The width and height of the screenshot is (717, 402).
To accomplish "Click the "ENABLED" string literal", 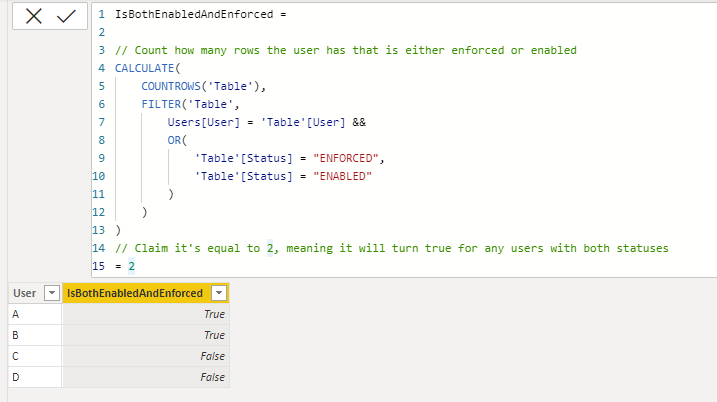I will pyautogui.click(x=342, y=176).
